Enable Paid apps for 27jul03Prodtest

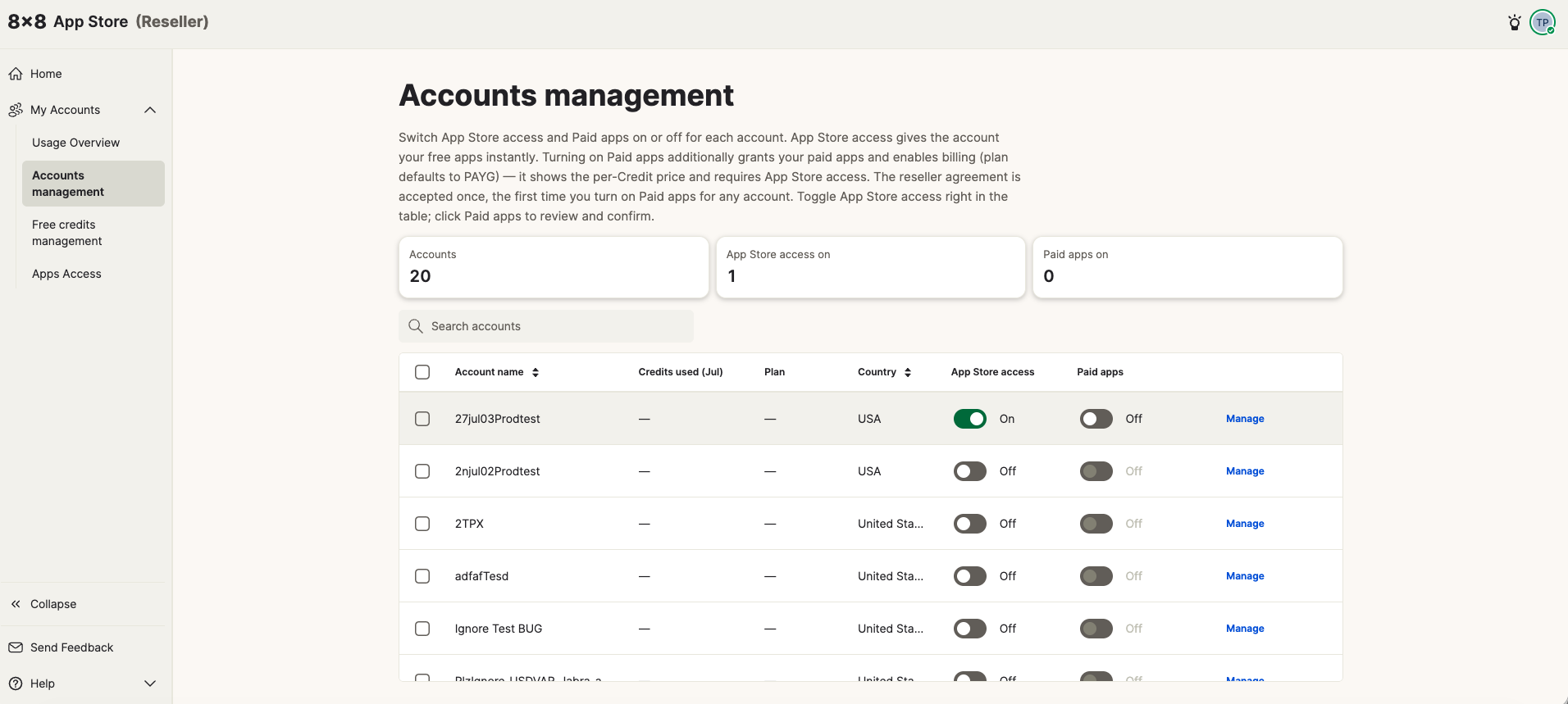click(1096, 419)
